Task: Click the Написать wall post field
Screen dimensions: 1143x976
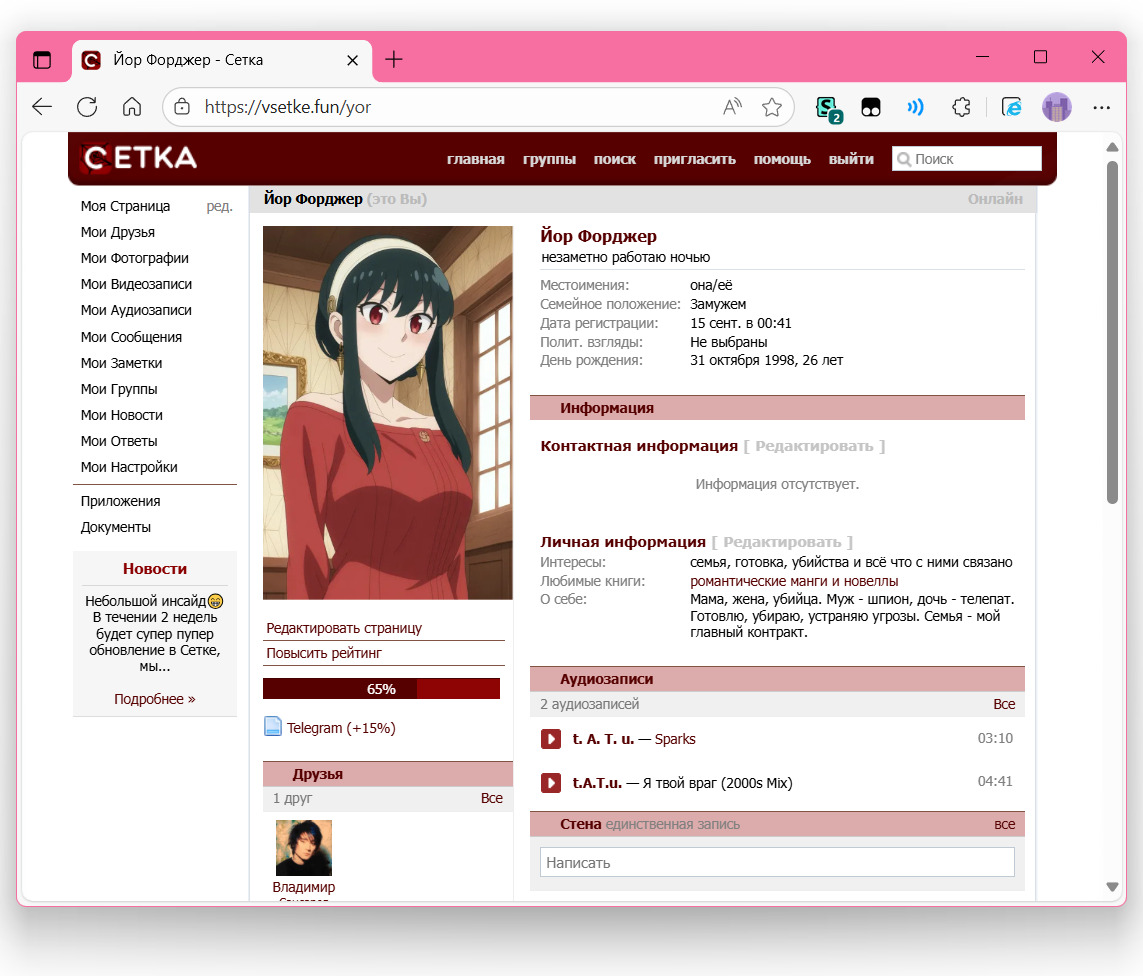Action: 776,862
